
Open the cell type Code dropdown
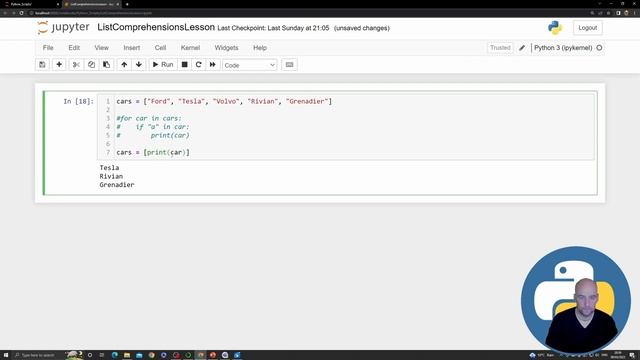[x=249, y=65]
